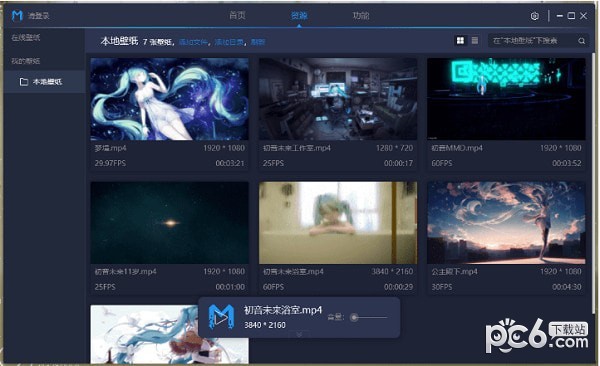Click the blue M app logo
The image size is (600, 366).
point(17,15)
